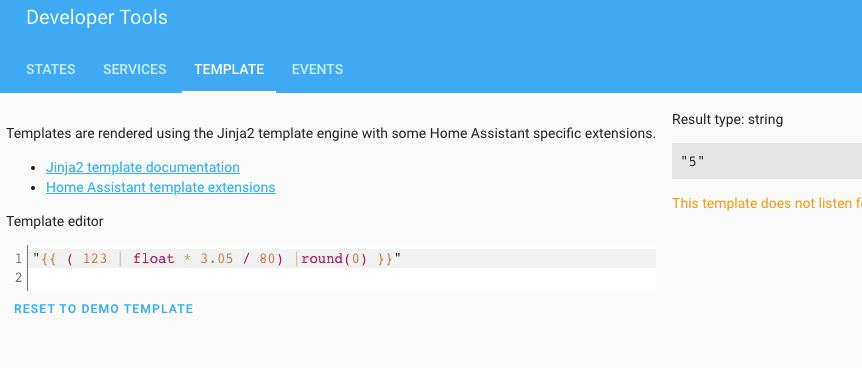This screenshot has height=368, width=862.
Task: Click the round(0) filter in the template
Action: tap(334, 259)
